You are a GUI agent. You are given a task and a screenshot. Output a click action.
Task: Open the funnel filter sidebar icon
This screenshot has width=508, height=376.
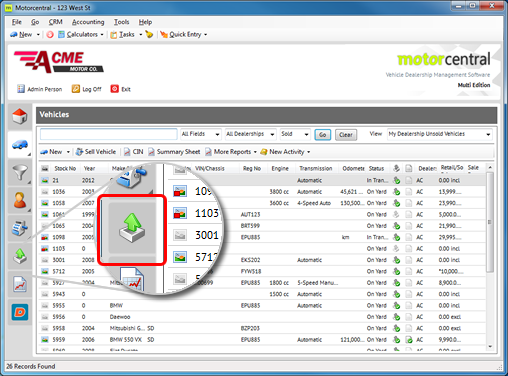tap(20, 173)
